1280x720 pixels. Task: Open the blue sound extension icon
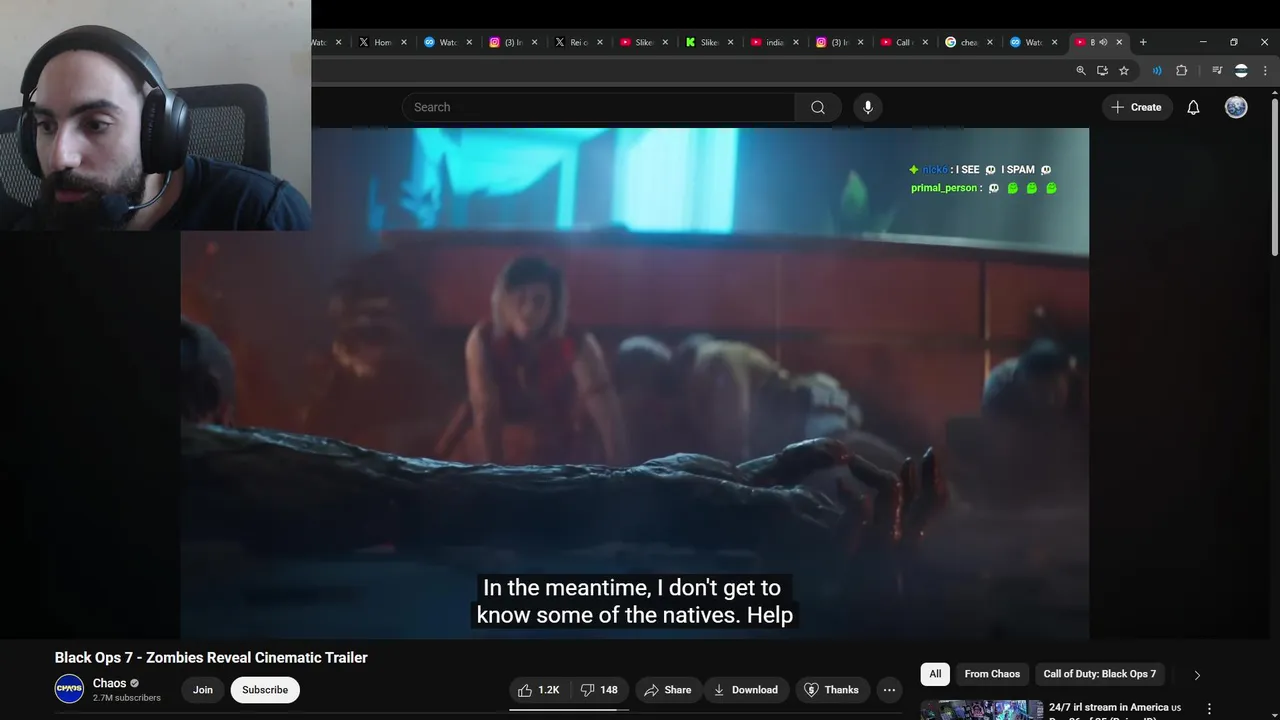(x=1157, y=71)
